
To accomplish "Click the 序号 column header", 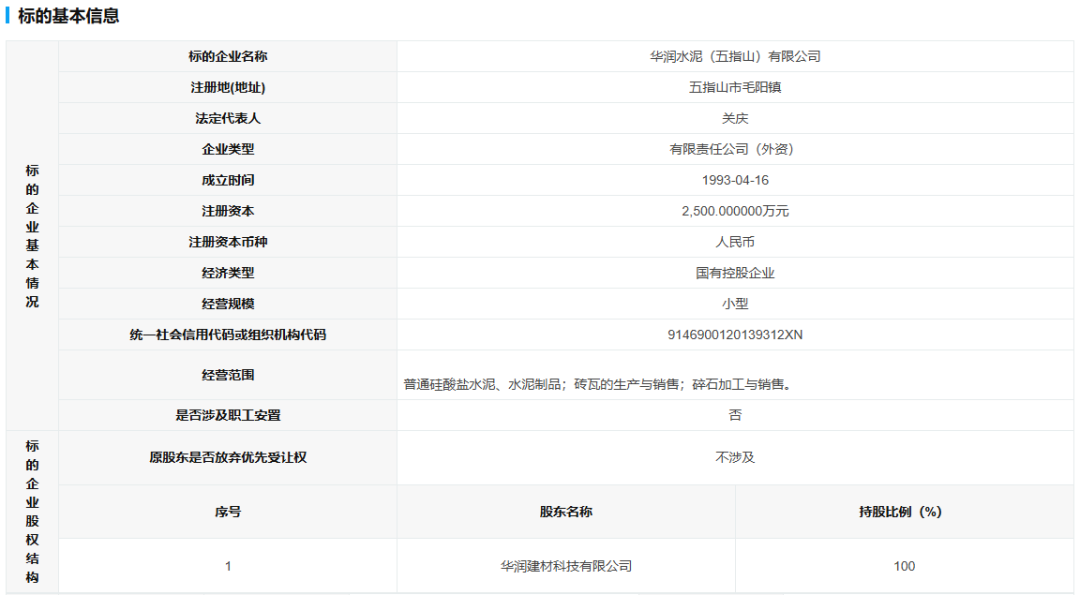I will click(x=228, y=512).
